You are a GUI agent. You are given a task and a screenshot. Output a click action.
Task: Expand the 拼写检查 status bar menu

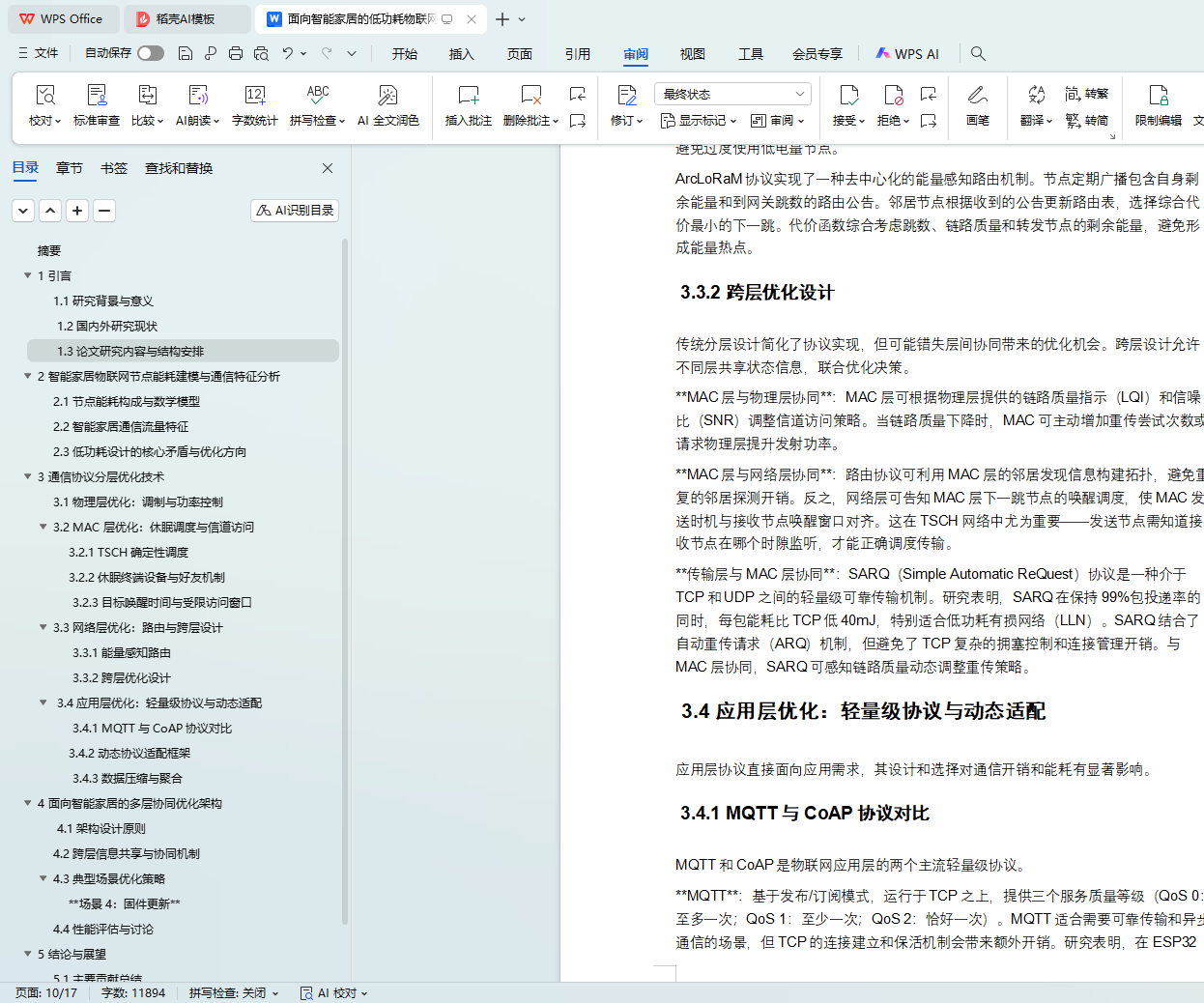234,992
